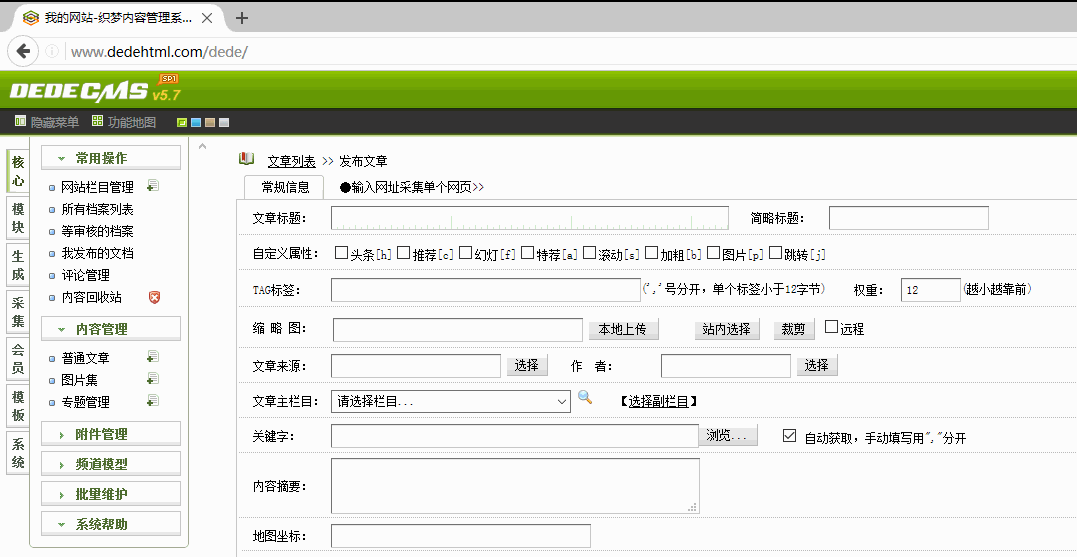The image size is (1077, 557).
Task: Open 评论管理 in the sidebar
Action: pos(85,275)
